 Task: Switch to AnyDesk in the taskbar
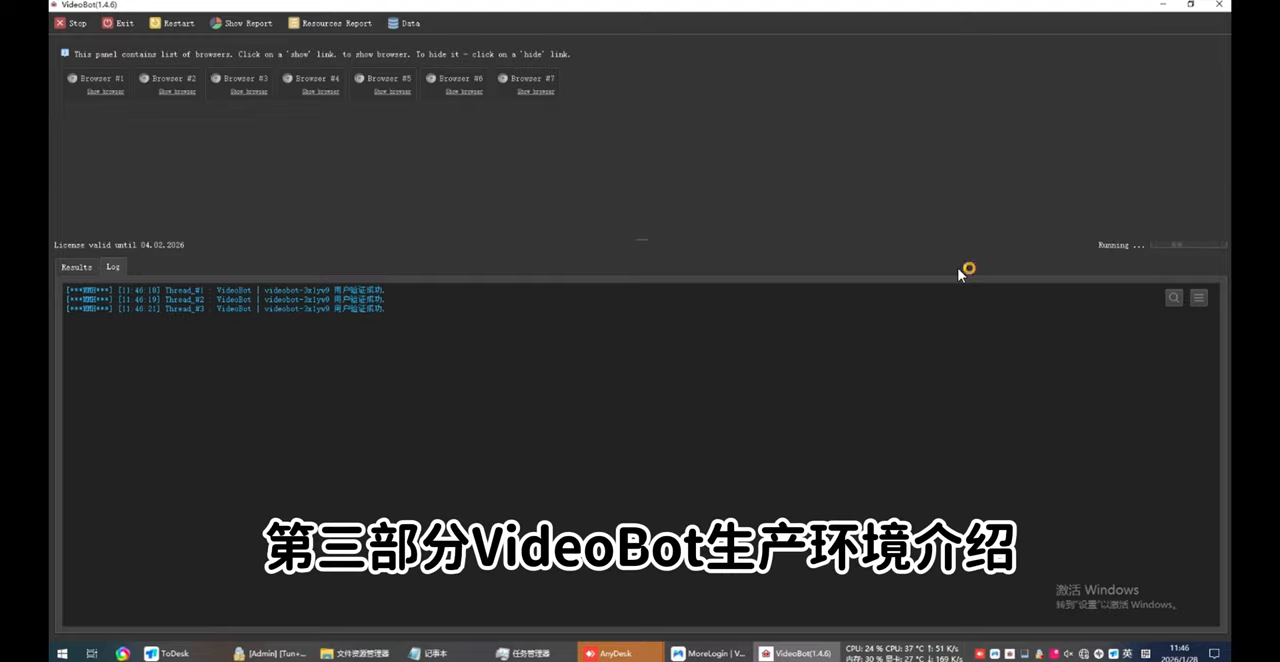621,653
